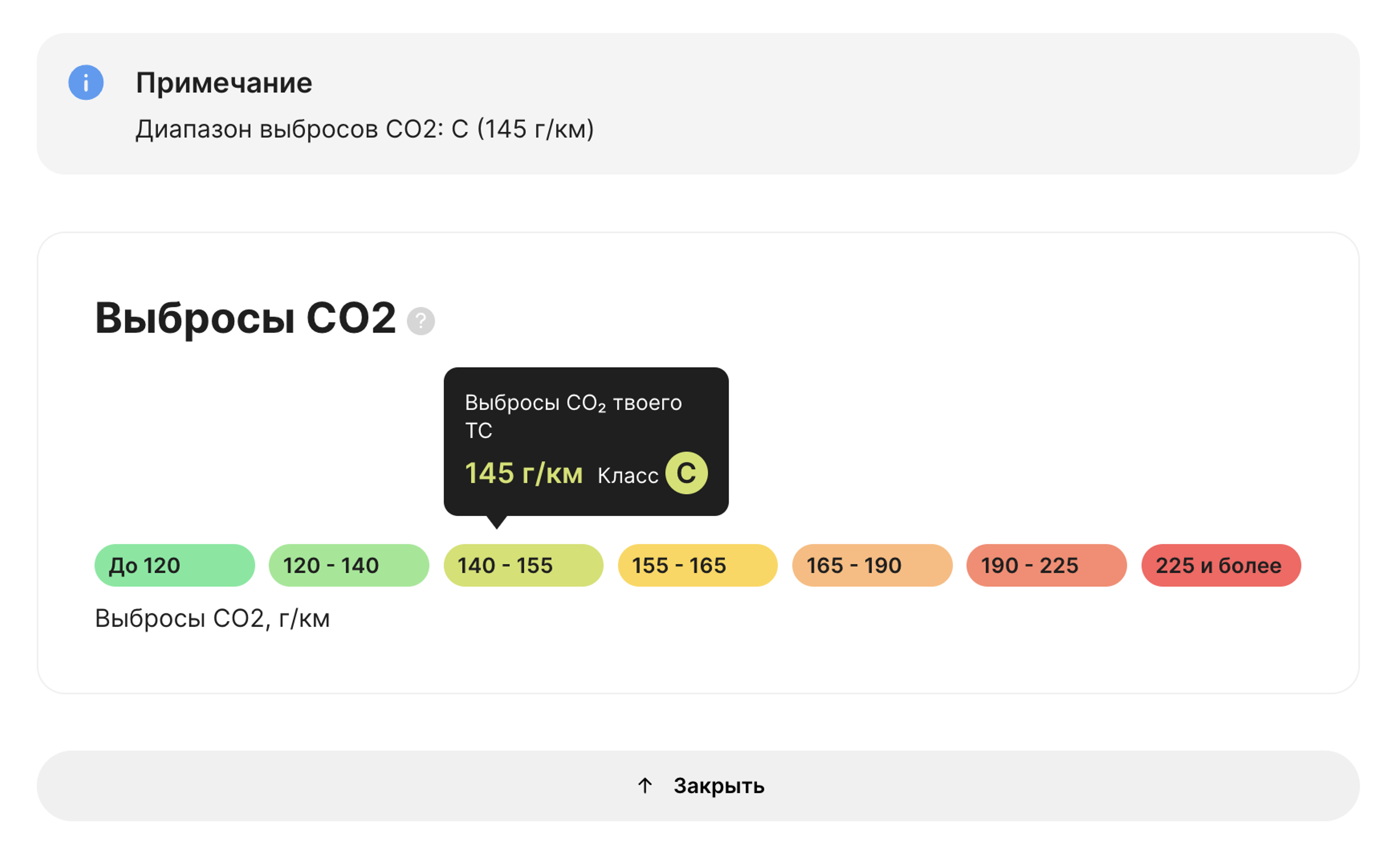Click the 165 - 190 orange range

(x=872, y=565)
